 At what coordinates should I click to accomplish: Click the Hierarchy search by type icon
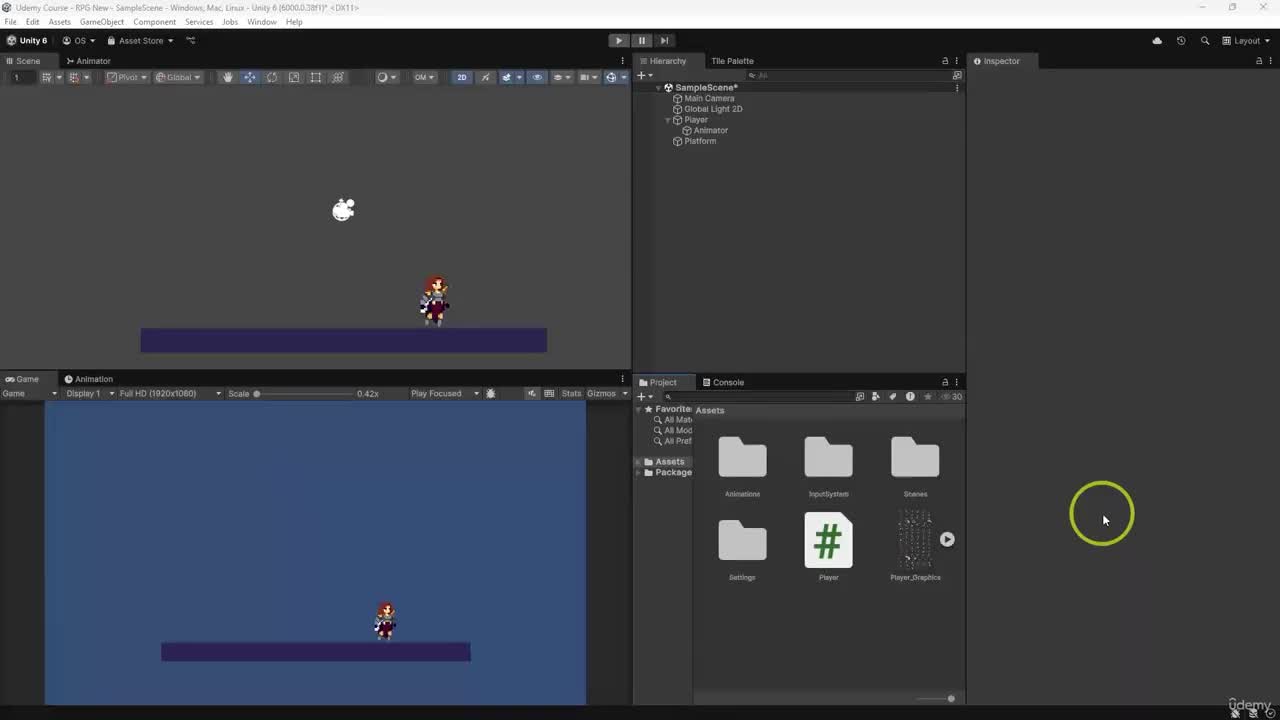tap(957, 75)
